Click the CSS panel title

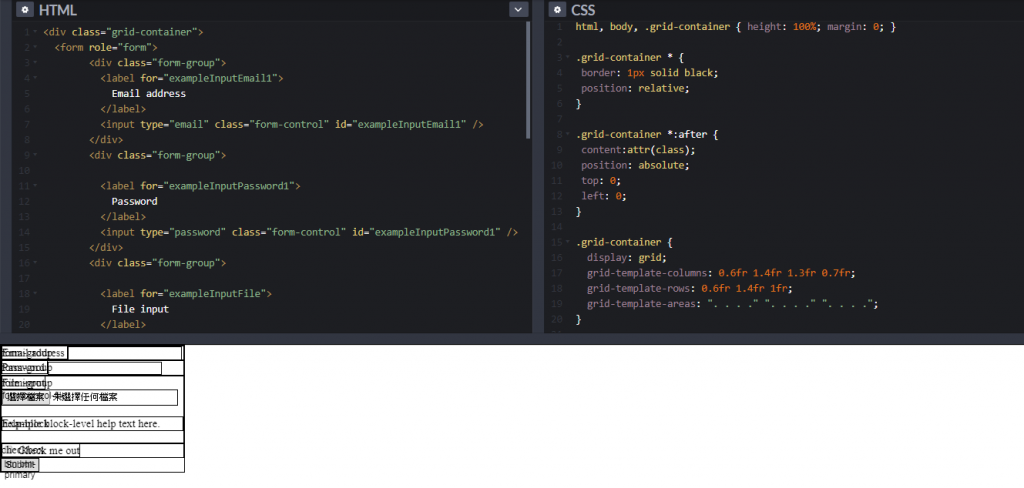[x=583, y=10]
